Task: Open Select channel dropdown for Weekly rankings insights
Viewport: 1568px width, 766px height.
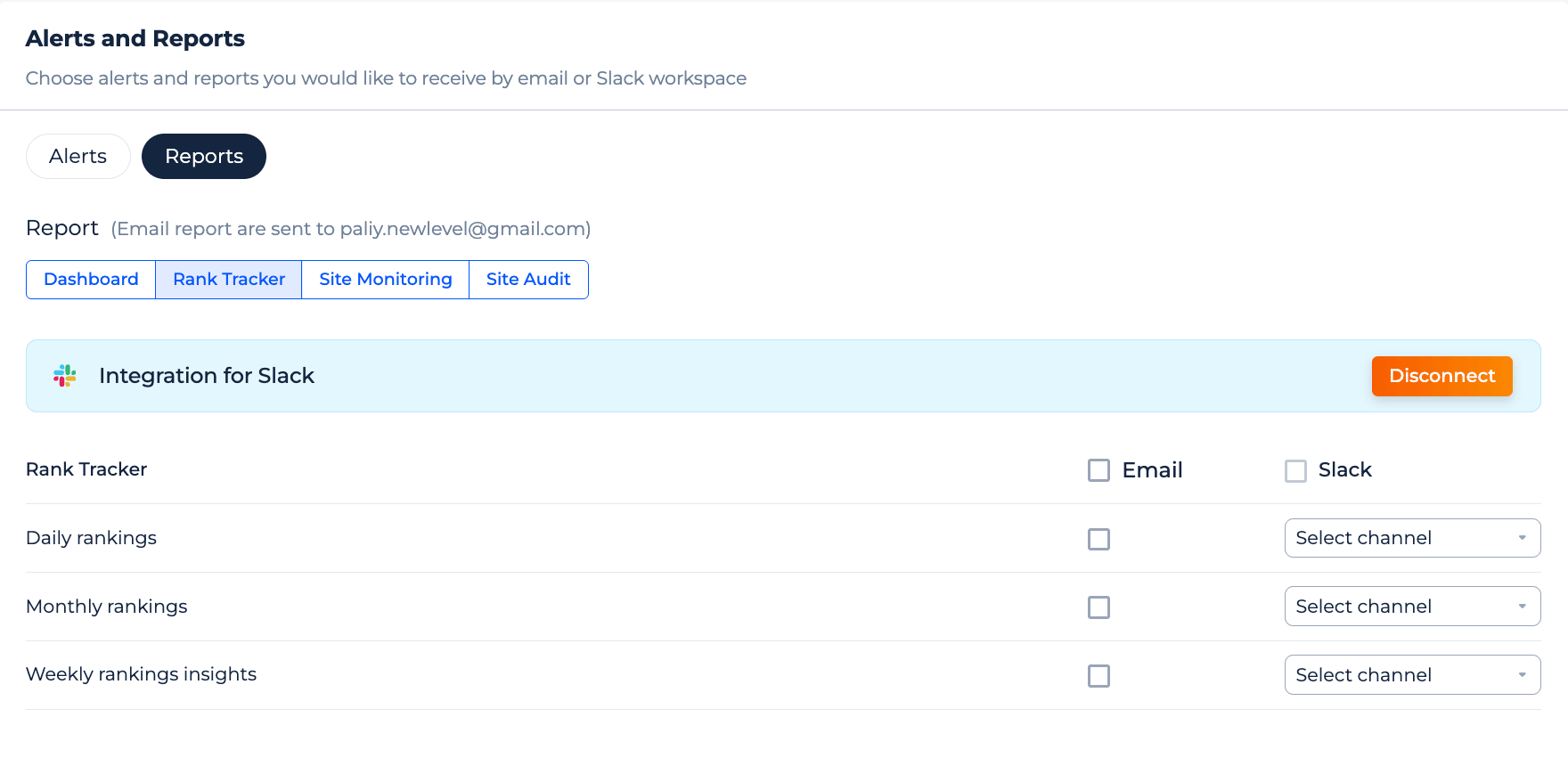Action: pos(1412,675)
